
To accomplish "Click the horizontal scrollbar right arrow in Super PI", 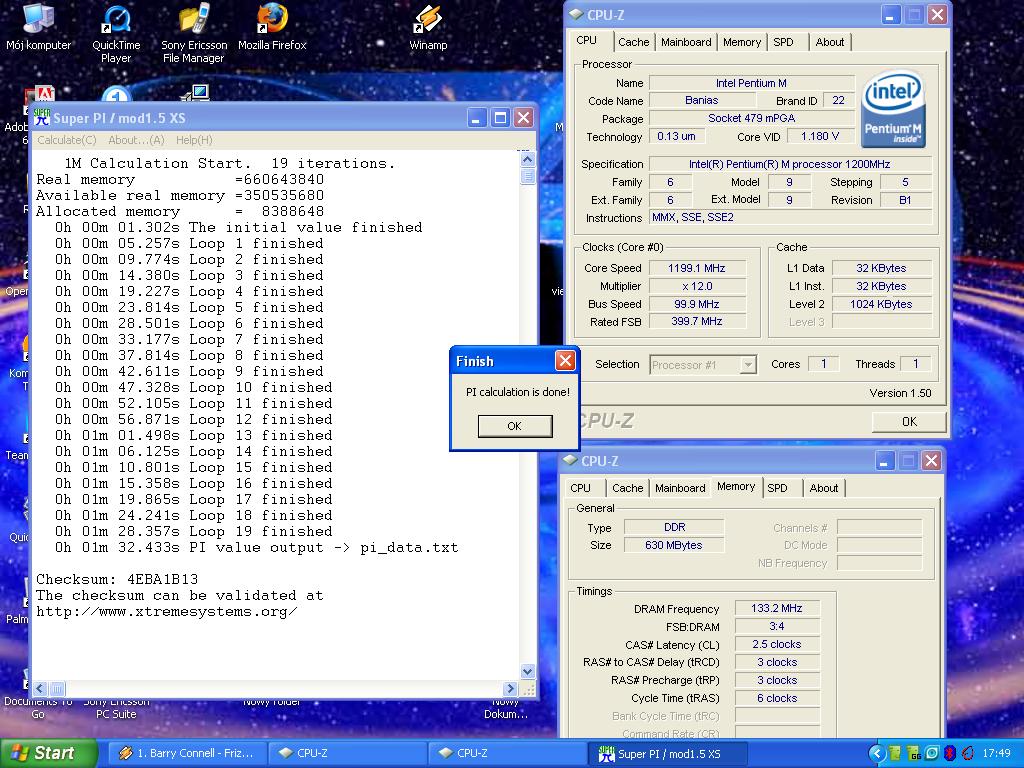I will pos(511,688).
